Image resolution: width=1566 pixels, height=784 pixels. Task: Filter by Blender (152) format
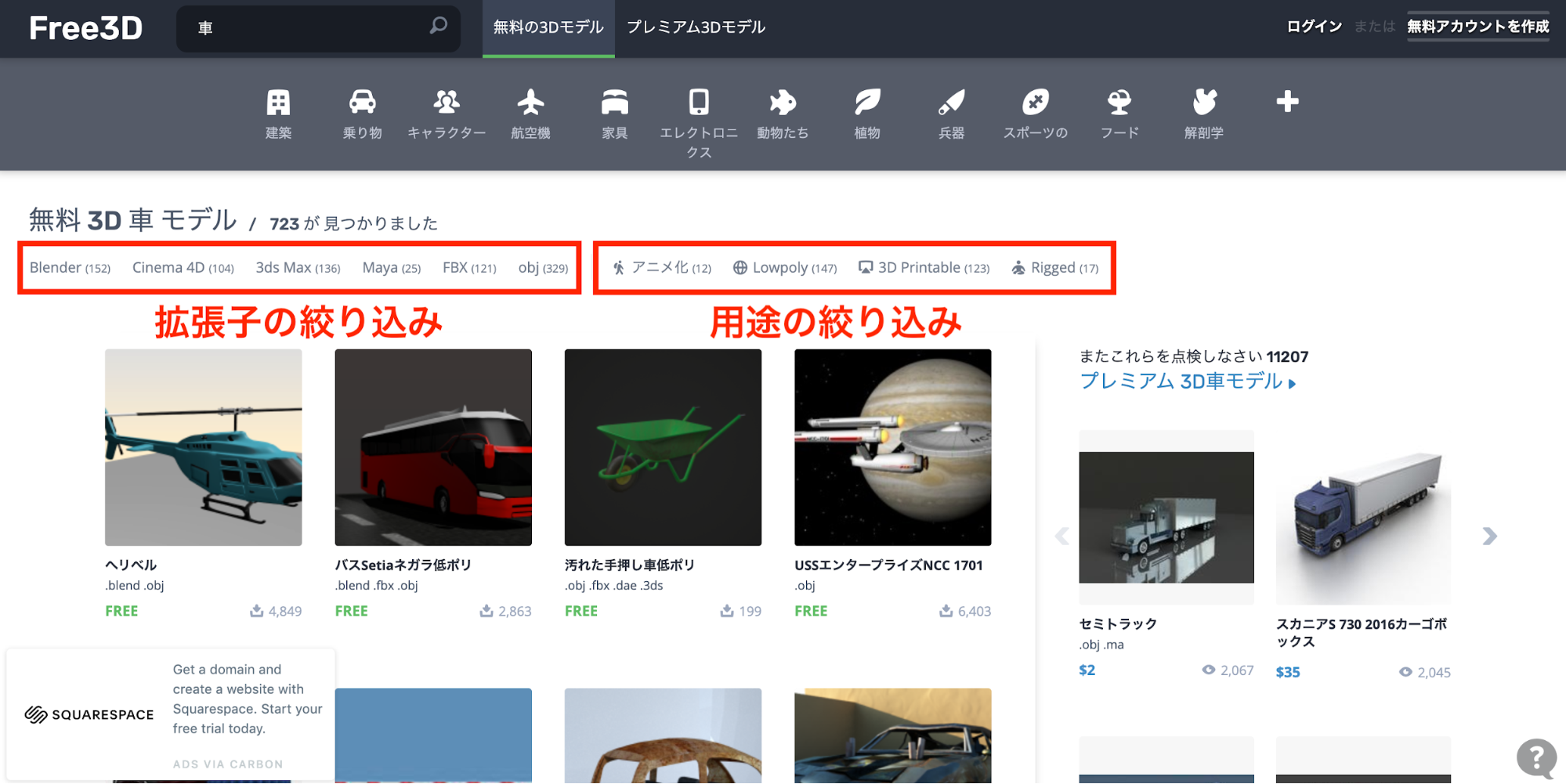[70, 268]
